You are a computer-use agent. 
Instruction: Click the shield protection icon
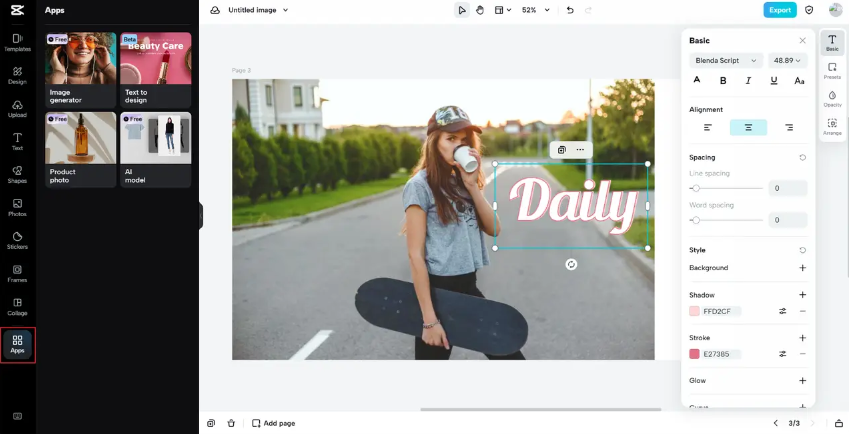pyautogui.click(x=809, y=10)
